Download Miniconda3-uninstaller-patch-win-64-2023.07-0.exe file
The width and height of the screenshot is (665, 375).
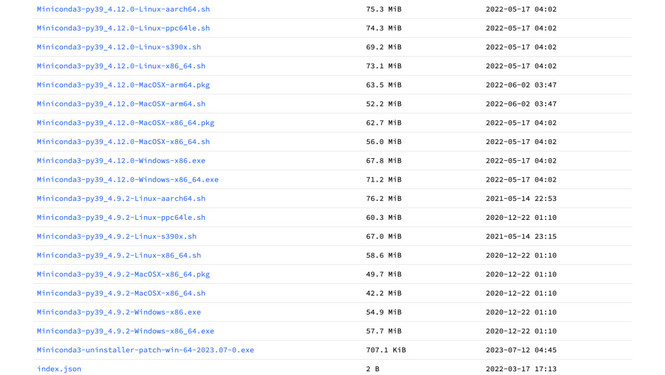(145, 350)
